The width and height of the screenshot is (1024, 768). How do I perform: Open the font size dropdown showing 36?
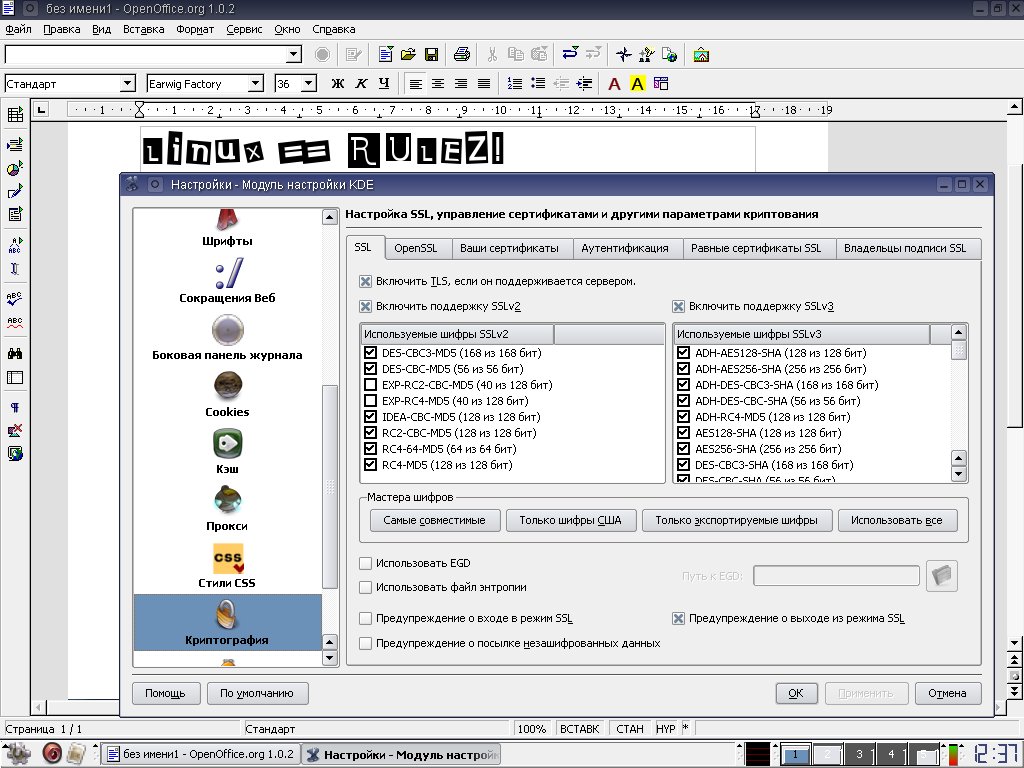click(308, 84)
